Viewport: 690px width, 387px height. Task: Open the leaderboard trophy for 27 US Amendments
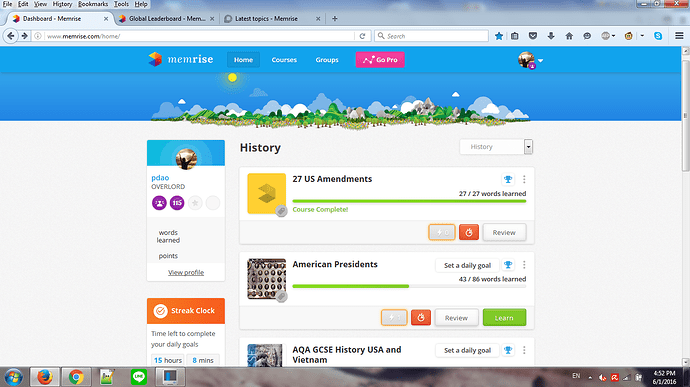tap(508, 179)
